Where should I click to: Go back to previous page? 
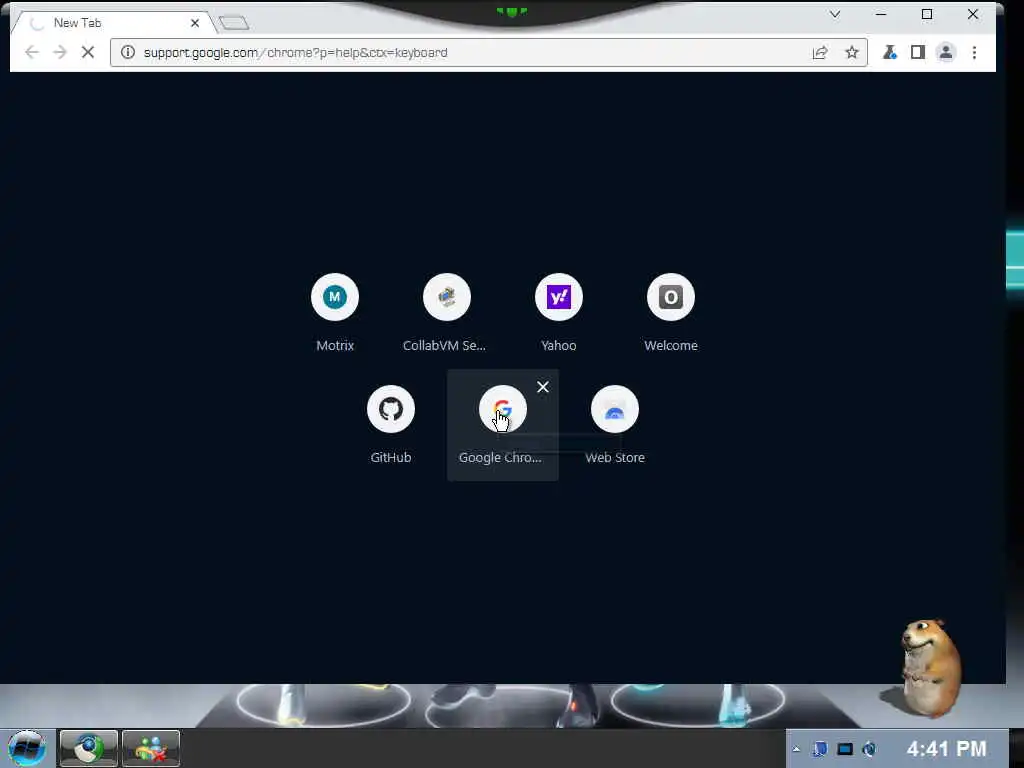(31, 52)
